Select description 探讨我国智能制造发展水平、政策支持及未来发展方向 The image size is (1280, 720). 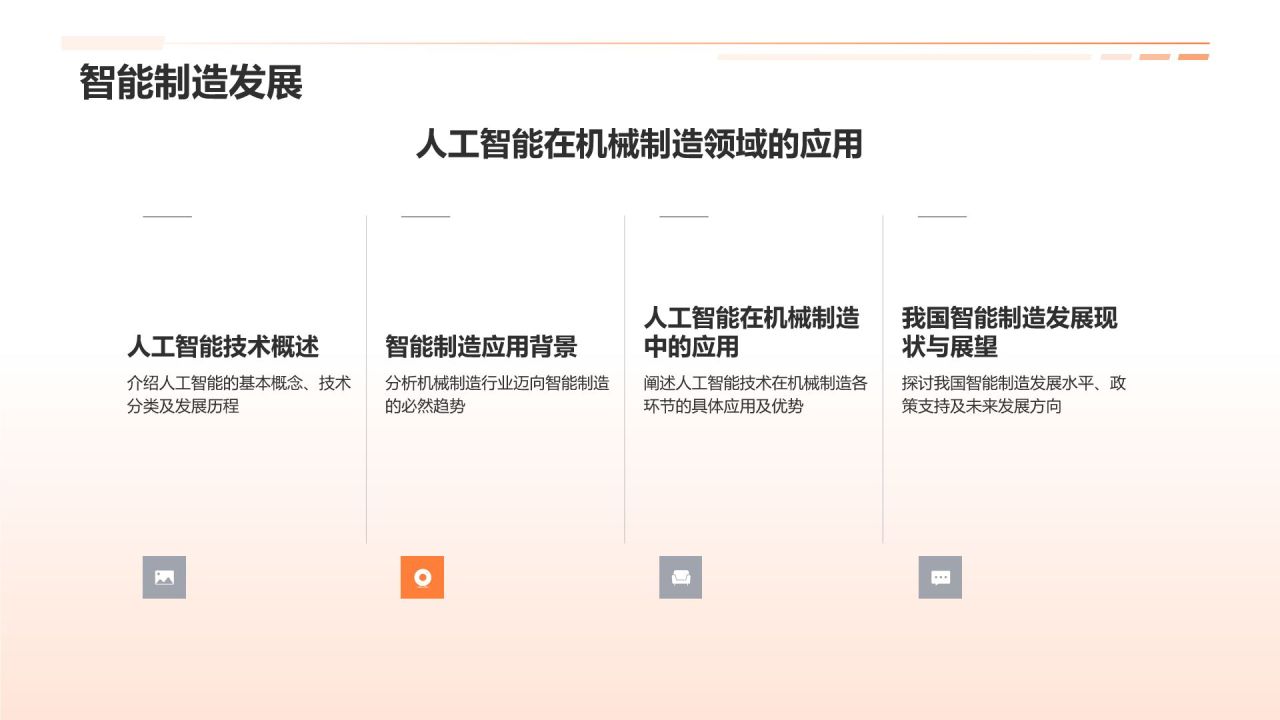[x=1014, y=394]
